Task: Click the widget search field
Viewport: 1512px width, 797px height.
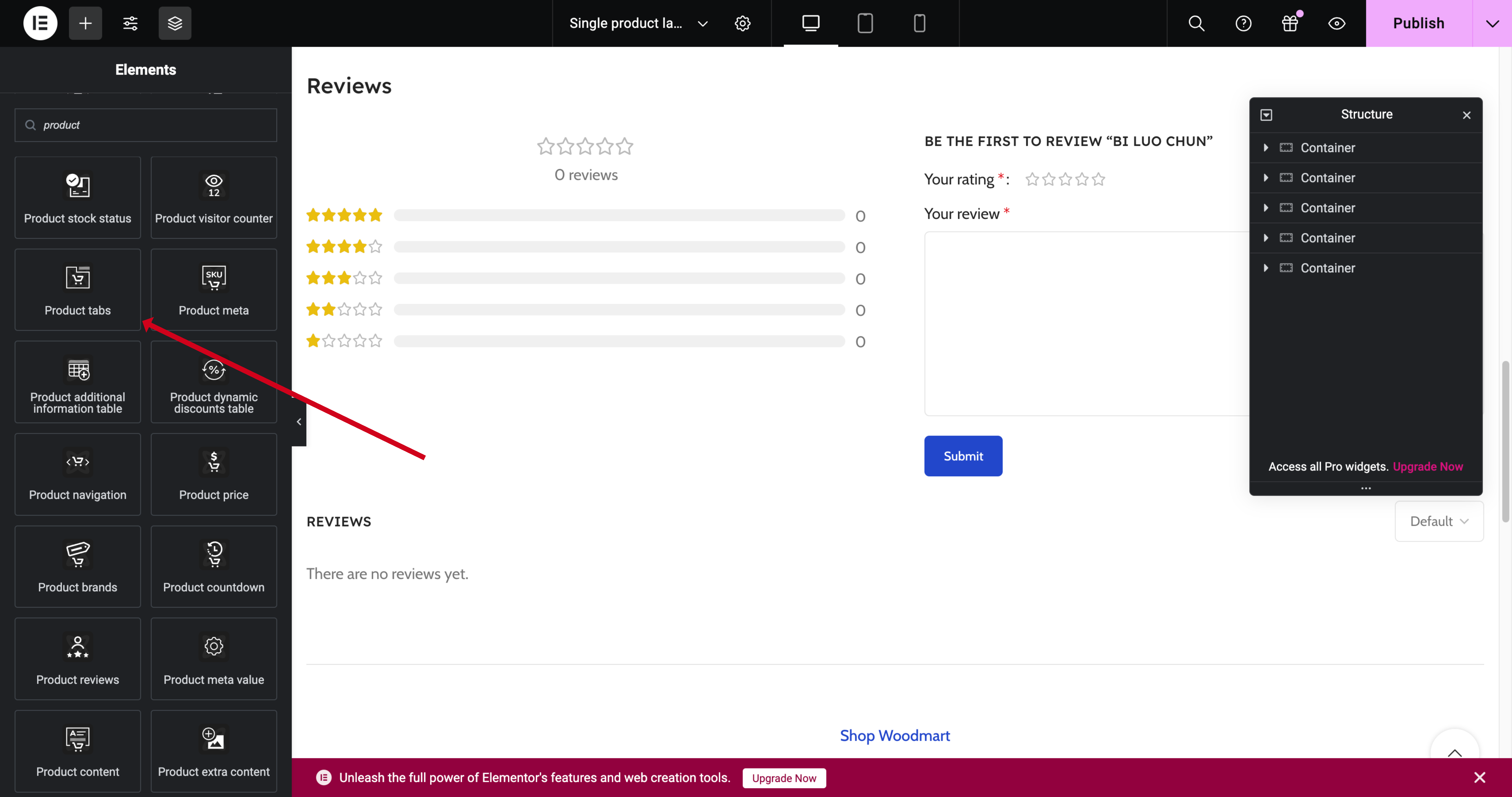Action: click(145, 125)
